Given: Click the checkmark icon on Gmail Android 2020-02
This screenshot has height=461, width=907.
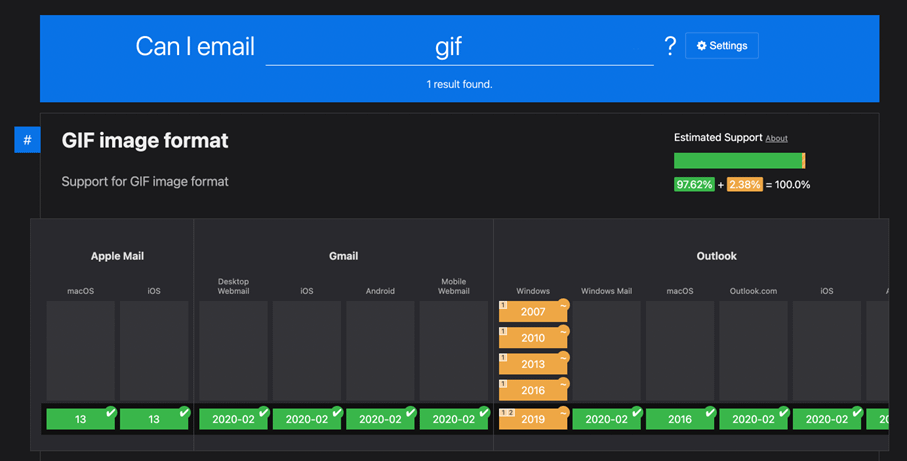Looking at the screenshot, I should pos(410,412).
